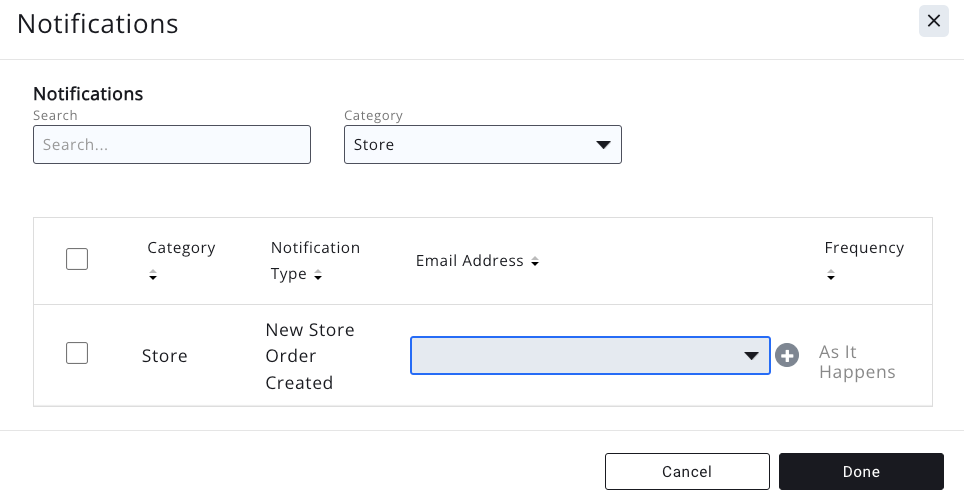Expand the Email Address dropdown in Store row
Image resolution: width=964 pixels, height=504 pixels.
tap(590, 356)
